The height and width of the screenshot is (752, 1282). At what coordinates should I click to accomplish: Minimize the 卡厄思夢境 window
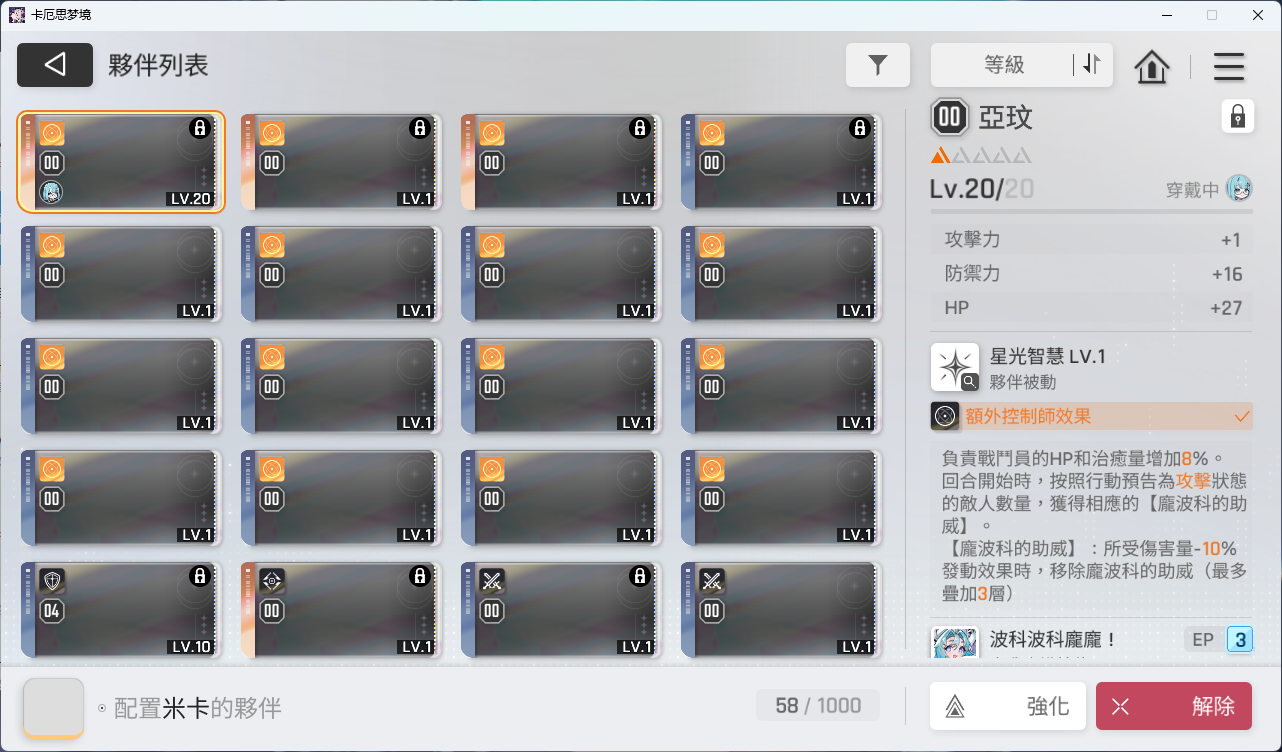[1167, 15]
